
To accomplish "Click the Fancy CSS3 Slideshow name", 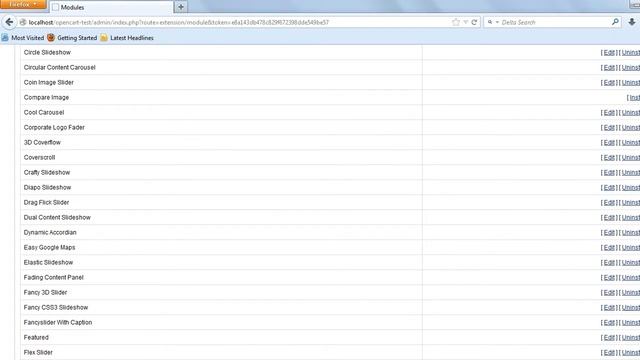I will 56,308.
